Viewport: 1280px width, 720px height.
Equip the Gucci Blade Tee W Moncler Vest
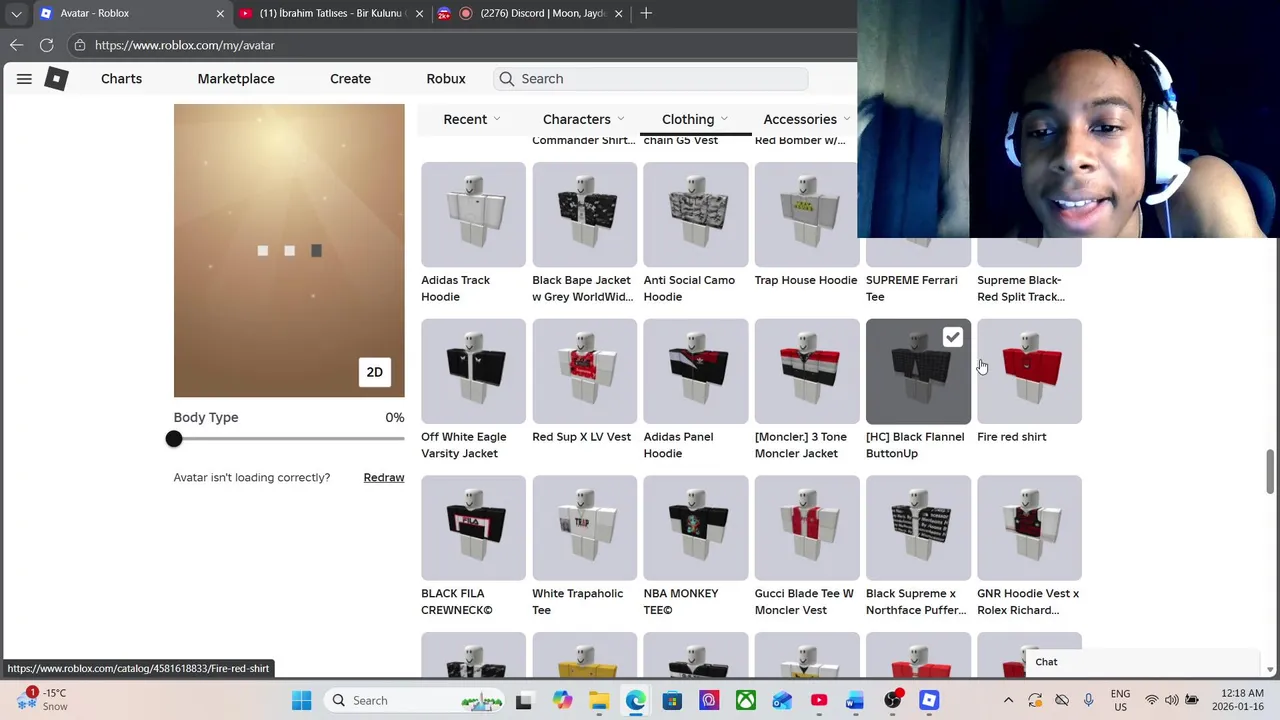pyautogui.click(x=806, y=528)
